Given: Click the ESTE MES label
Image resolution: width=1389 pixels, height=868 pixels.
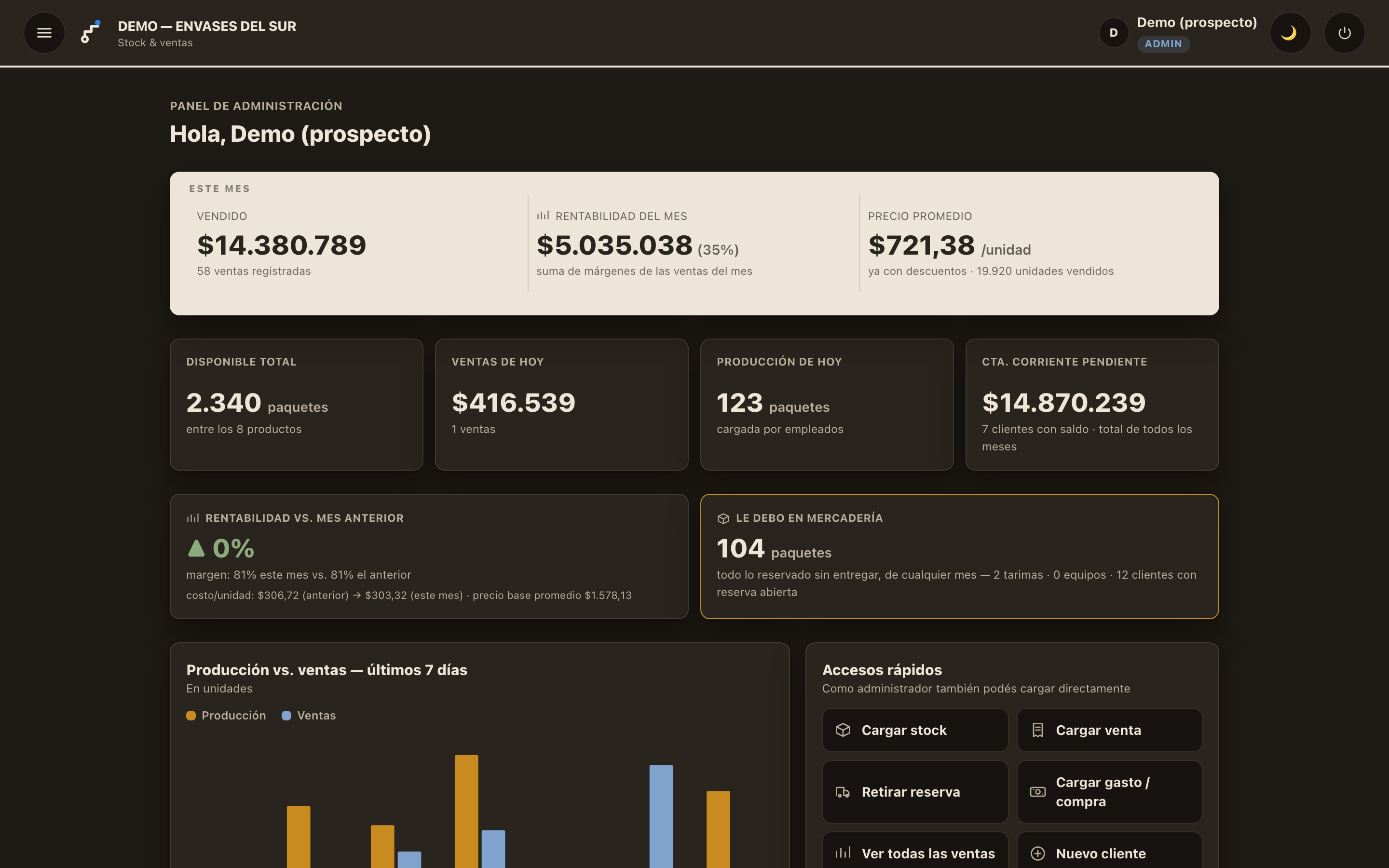Looking at the screenshot, I should click(219, 188).
